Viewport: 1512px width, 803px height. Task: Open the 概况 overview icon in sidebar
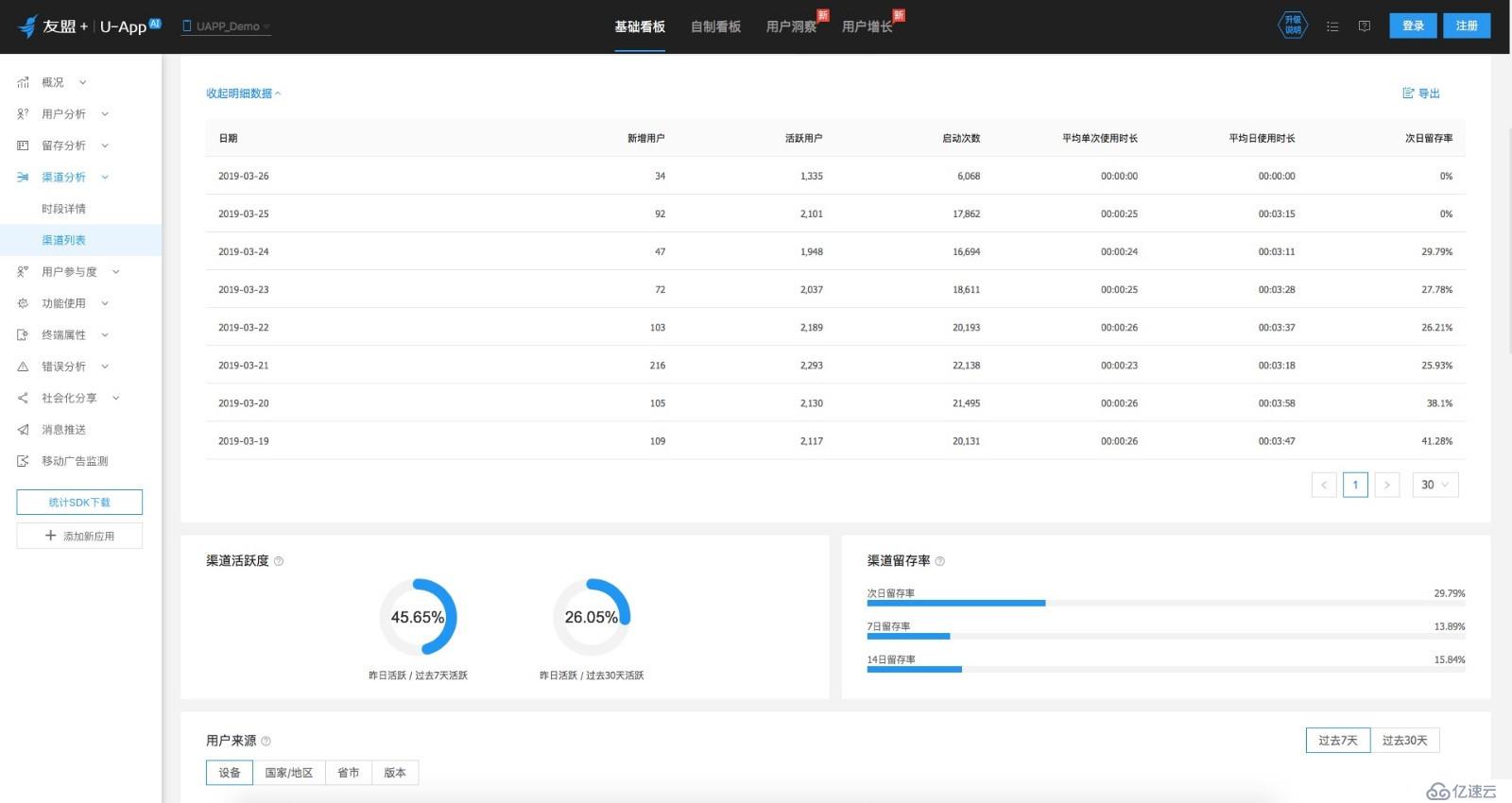pos(23,82)
